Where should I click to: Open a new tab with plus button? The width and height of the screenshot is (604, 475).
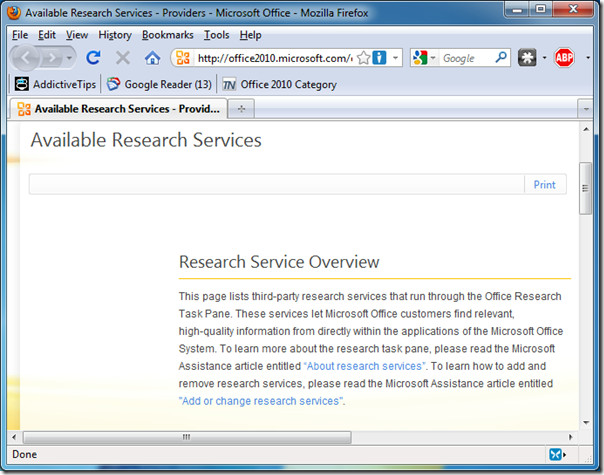click(242, 109)
